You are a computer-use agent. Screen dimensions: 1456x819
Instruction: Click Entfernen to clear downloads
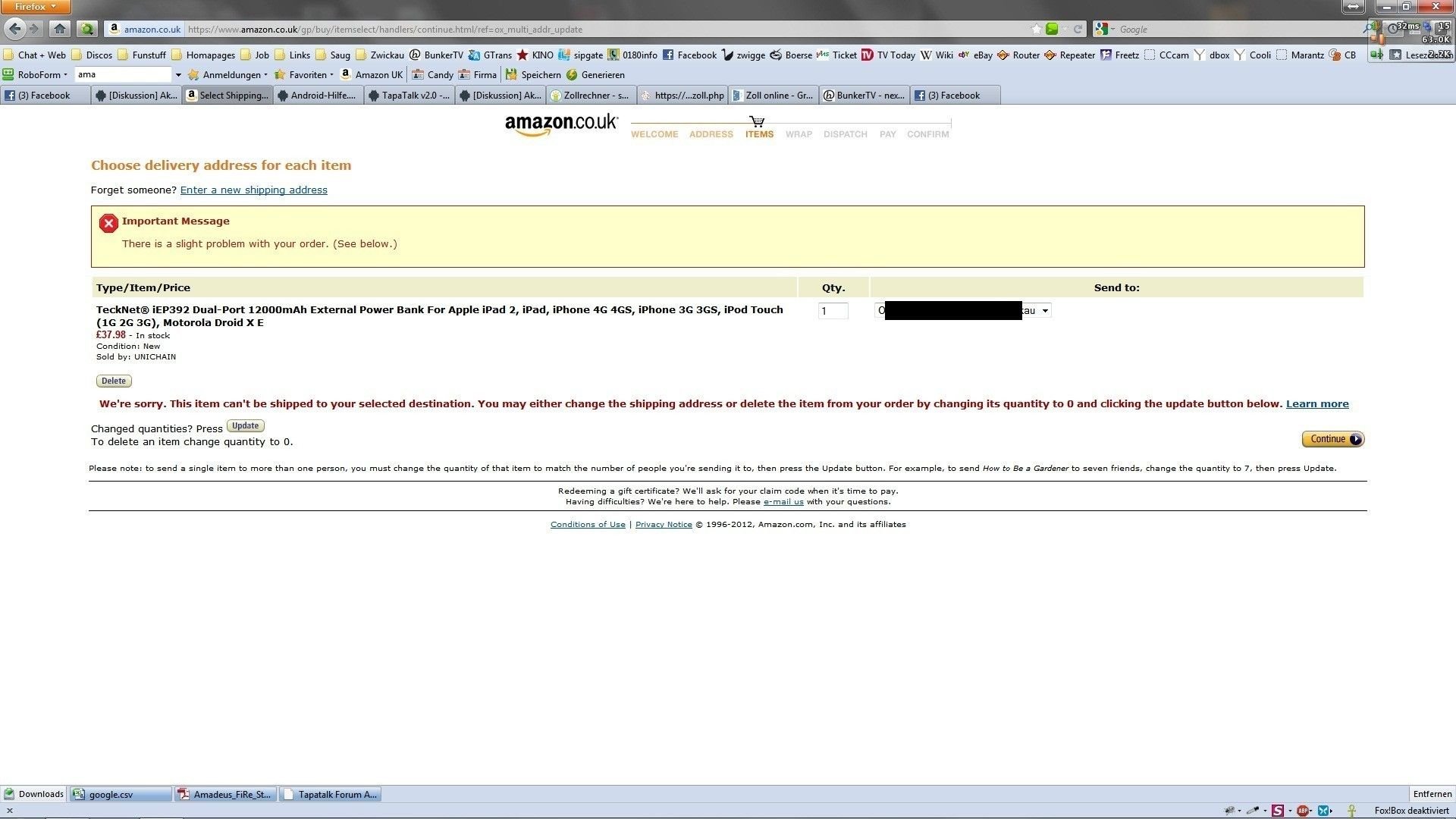click(x=1432, y=794)
